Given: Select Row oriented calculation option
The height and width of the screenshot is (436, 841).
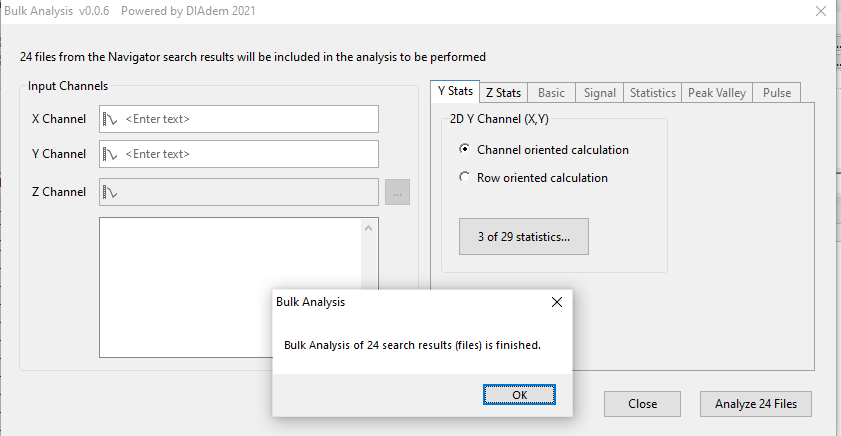Looking at the screenshot, I should click(464, 178).
